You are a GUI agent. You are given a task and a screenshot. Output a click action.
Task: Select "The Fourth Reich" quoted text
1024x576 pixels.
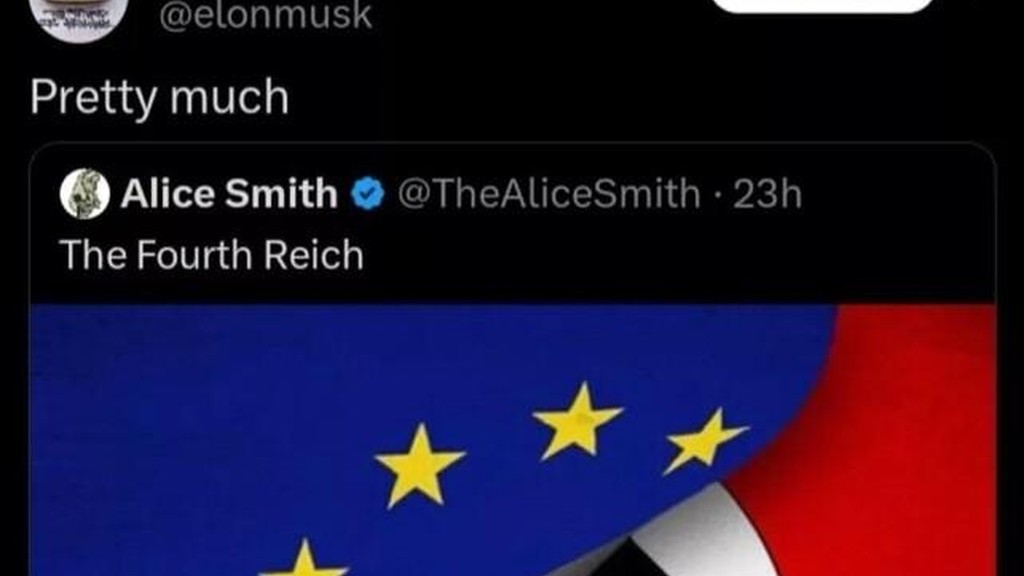[212, 255]
